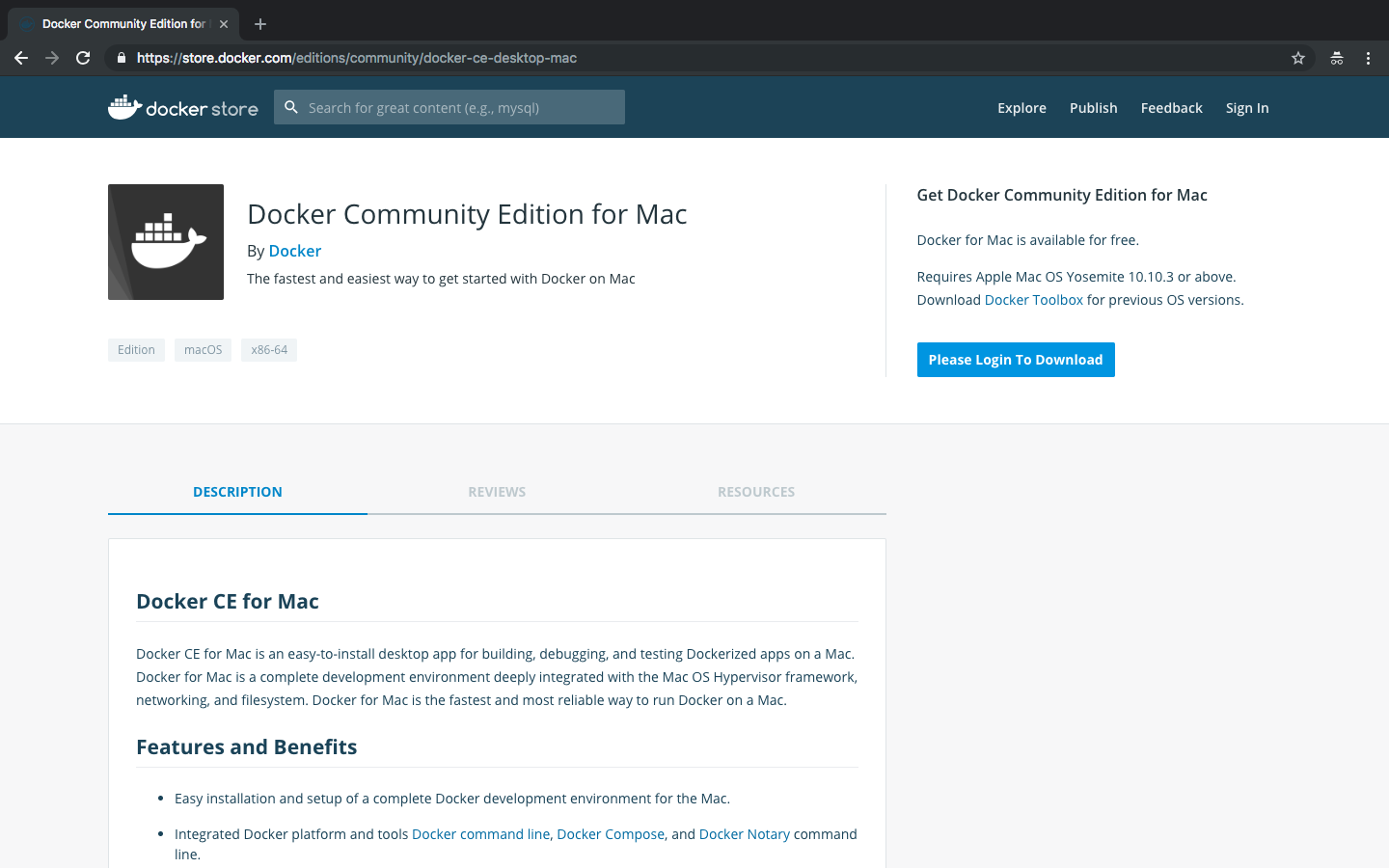Open the Docker Compose link
The height and width of the screenshot is (868, 1389).
(x=611, y=834)
